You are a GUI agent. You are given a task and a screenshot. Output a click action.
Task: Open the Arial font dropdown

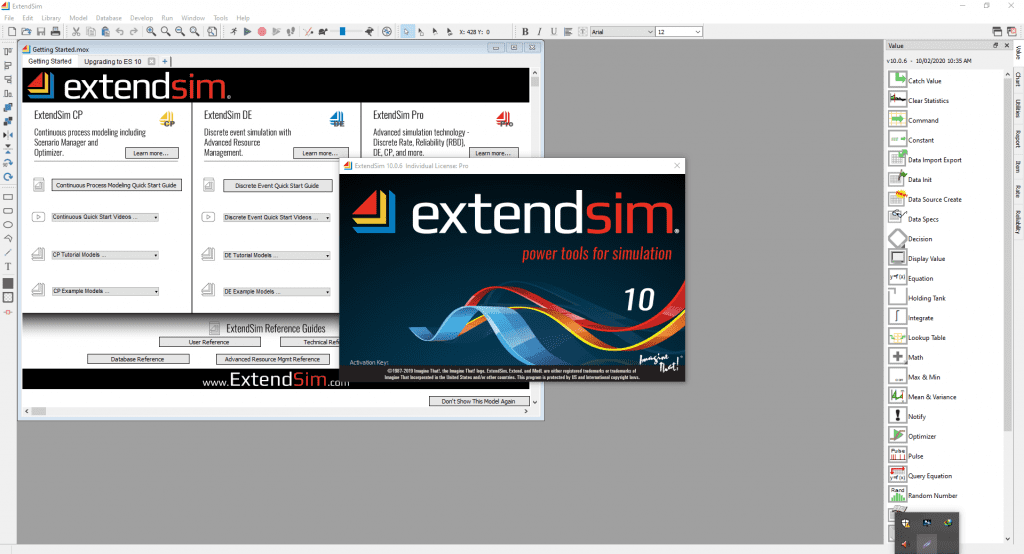click(621, 32)
